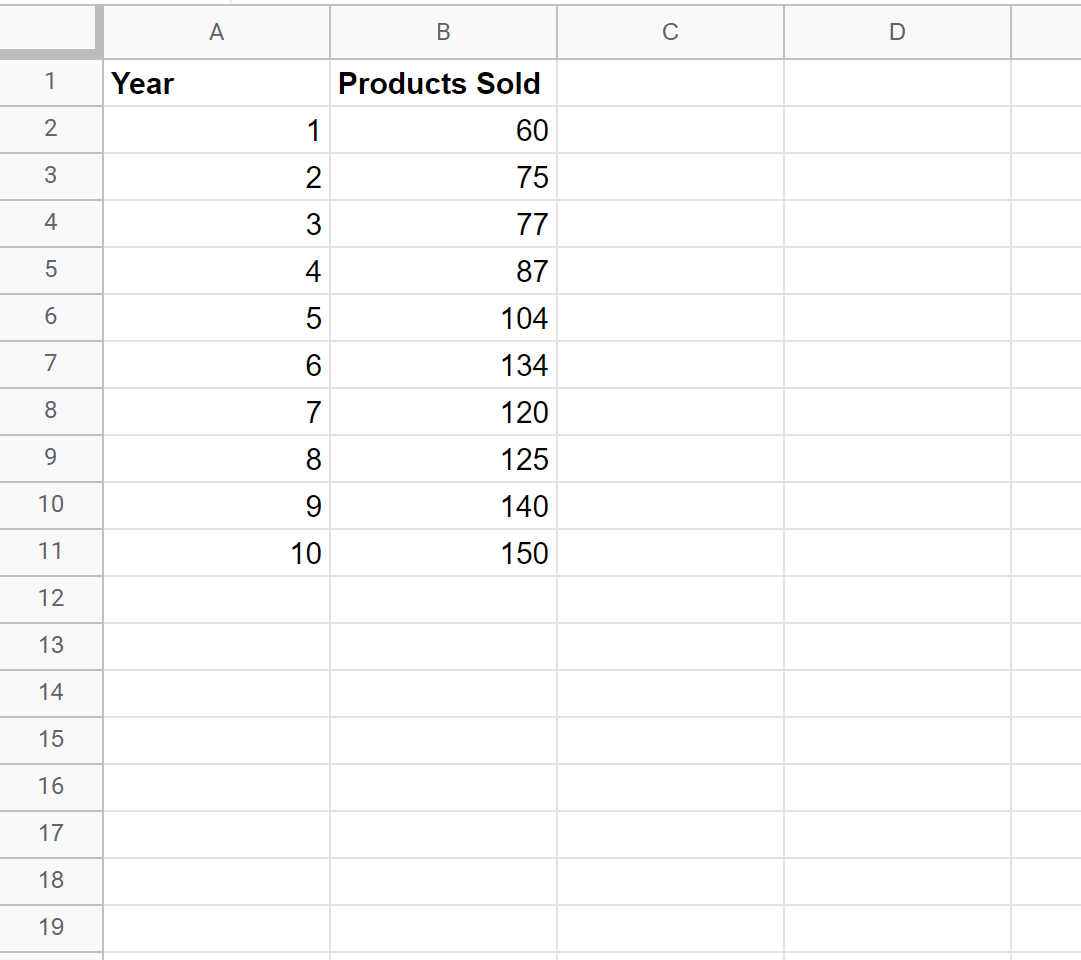The width and height of the screenshot is (1081, 960).
Task: Click the cell with value 104
Action: 443,318
